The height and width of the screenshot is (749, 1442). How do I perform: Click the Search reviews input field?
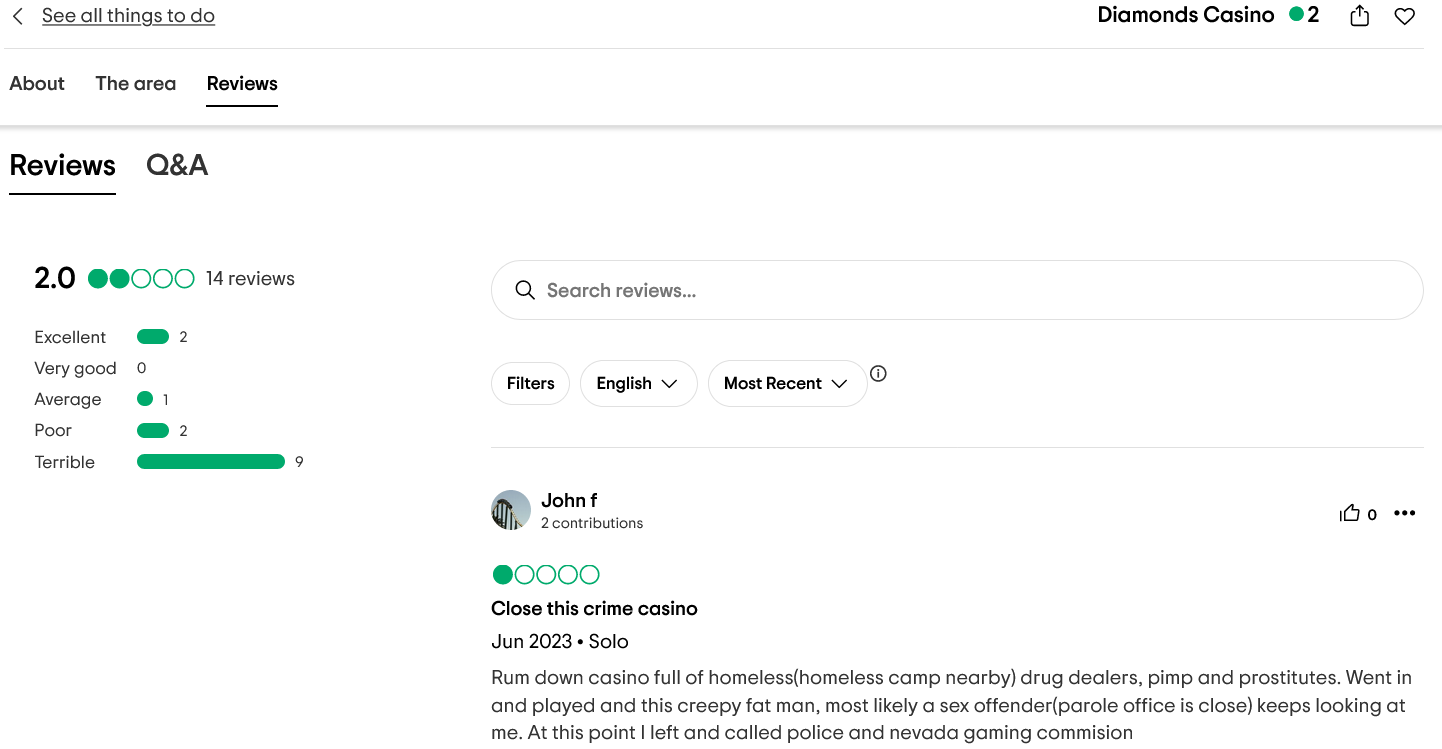(957, 290)
